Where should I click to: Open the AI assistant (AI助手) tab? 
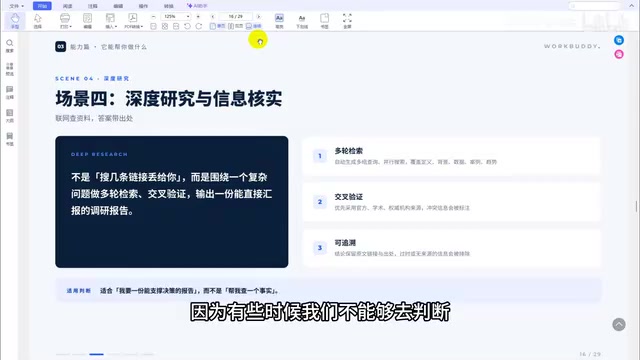197,6
